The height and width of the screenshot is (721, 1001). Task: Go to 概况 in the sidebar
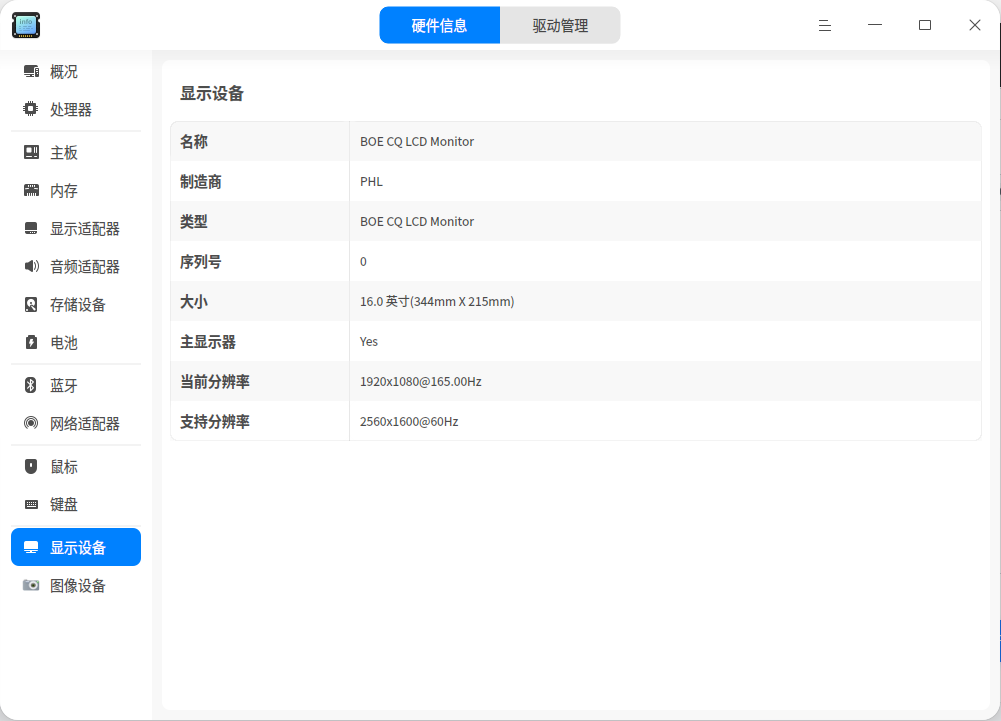(x=76, y=72)
